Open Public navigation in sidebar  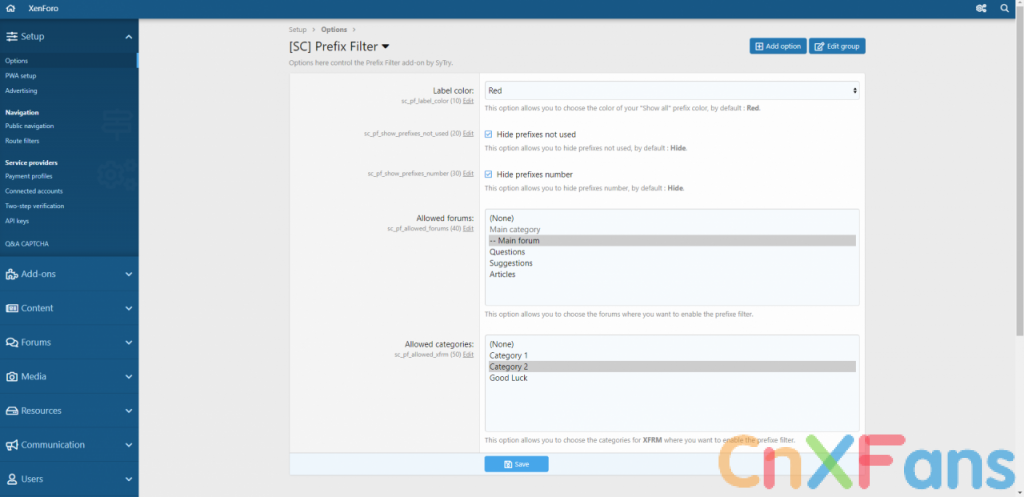pyautogui.click(x=29, y=126)
